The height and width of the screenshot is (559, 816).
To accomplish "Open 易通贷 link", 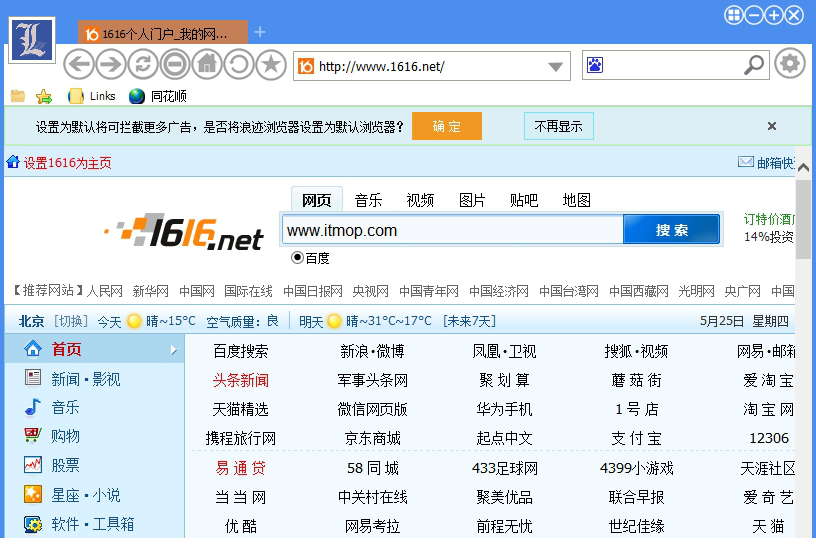I will (x=240, y=468).
